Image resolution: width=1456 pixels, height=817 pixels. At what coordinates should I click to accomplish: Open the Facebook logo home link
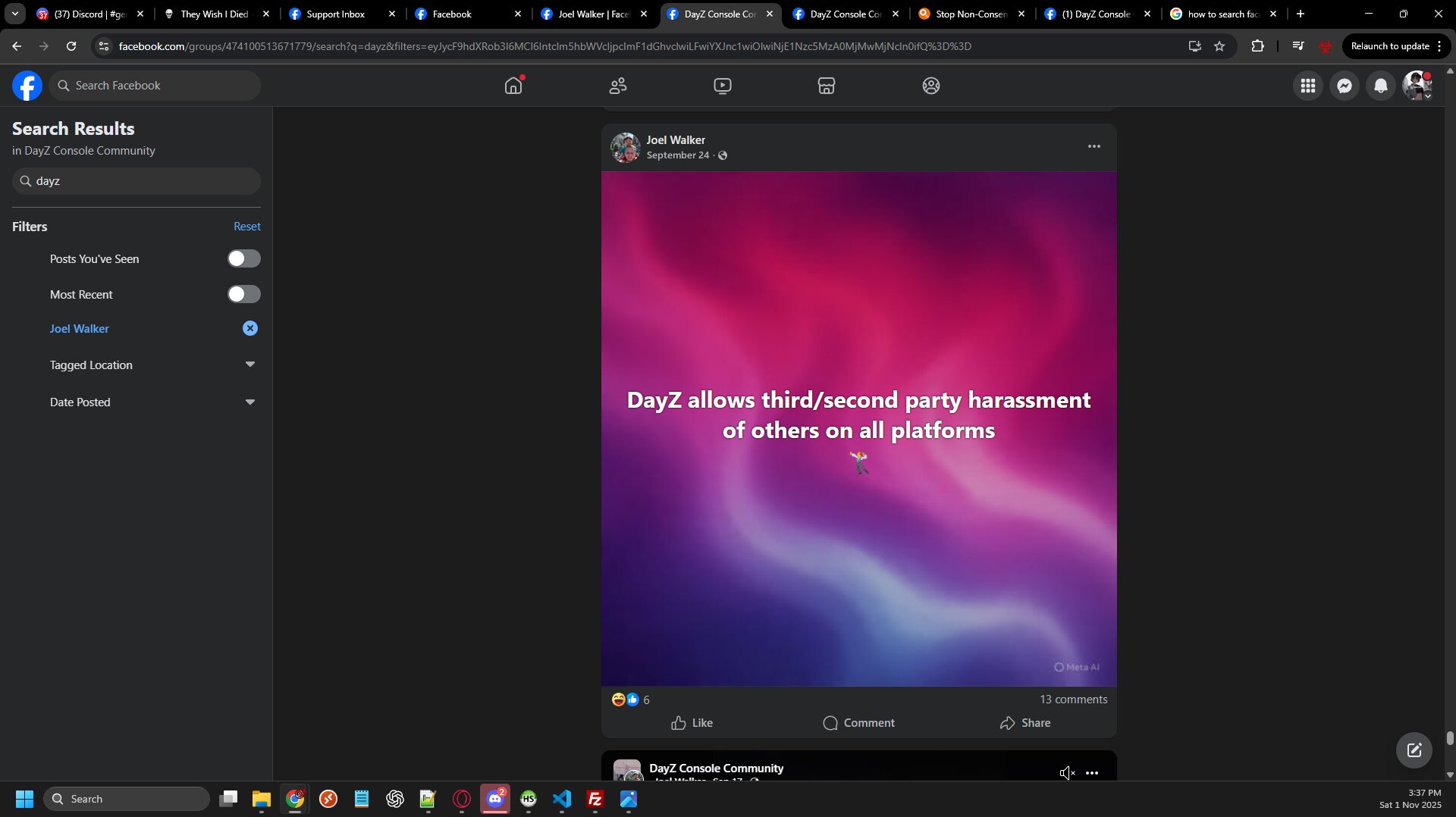point(27,86)
